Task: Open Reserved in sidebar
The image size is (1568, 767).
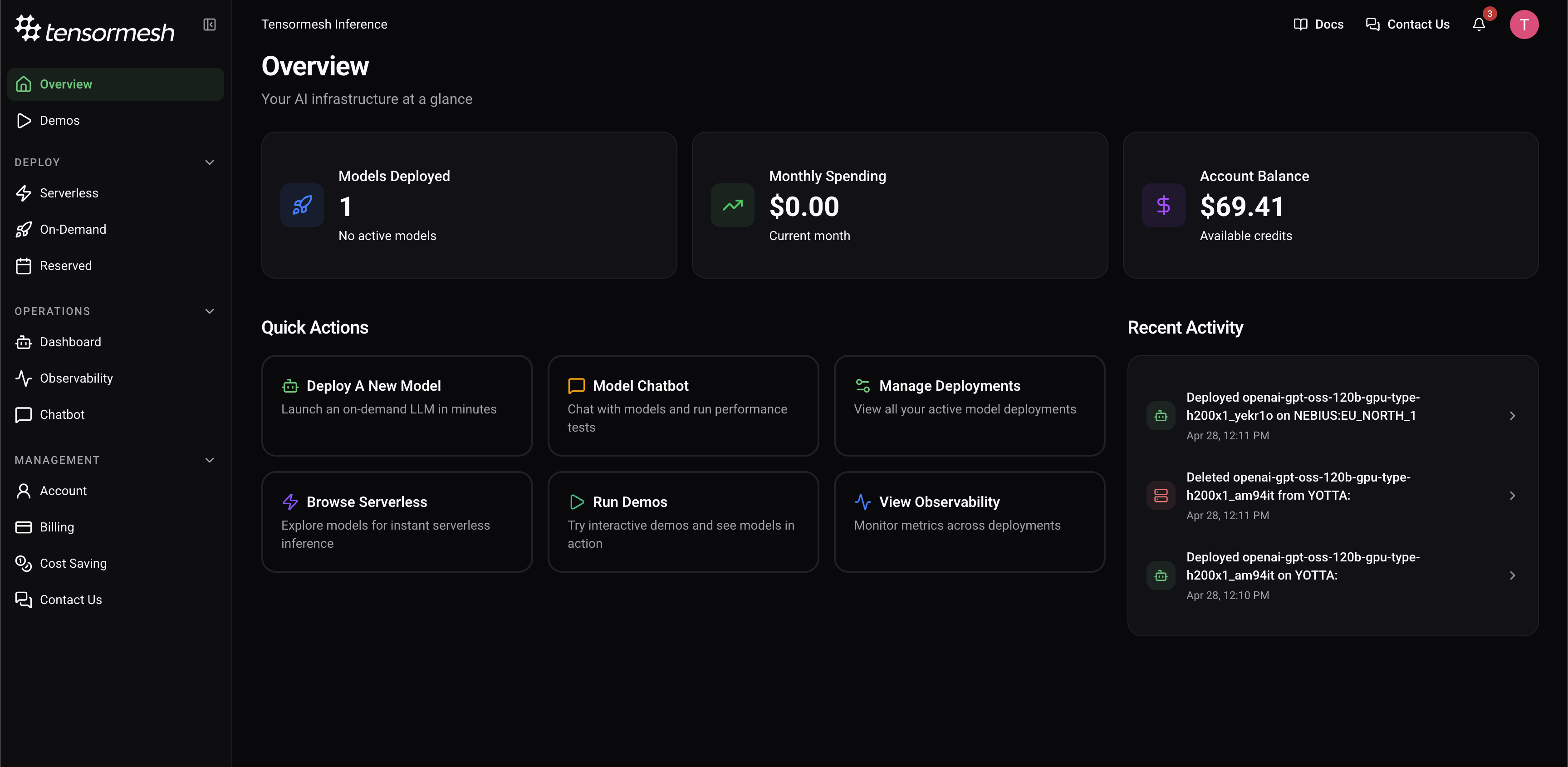Action: click(x=116, y=266)
